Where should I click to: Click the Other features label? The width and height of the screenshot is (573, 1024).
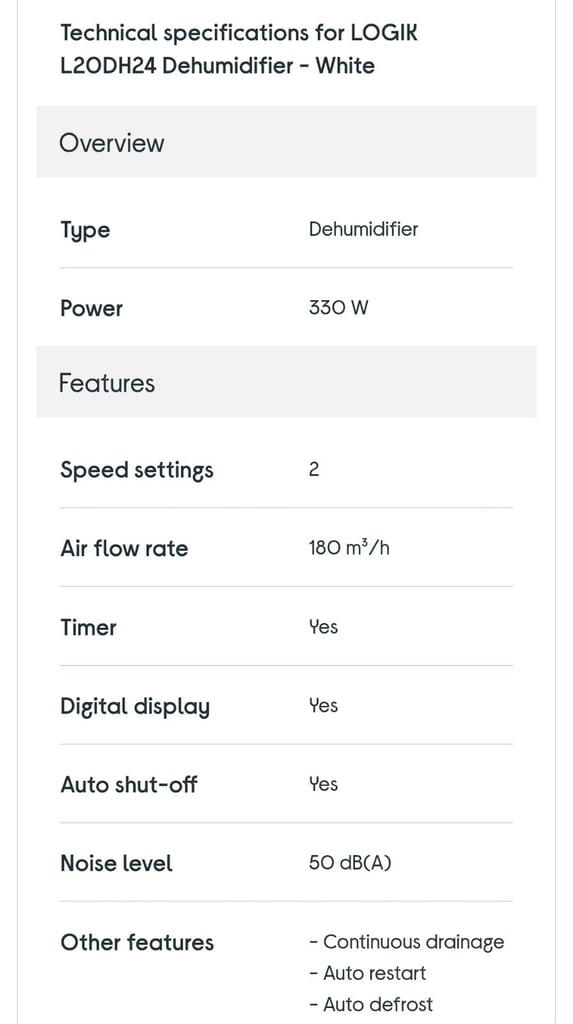click(137, 942)
